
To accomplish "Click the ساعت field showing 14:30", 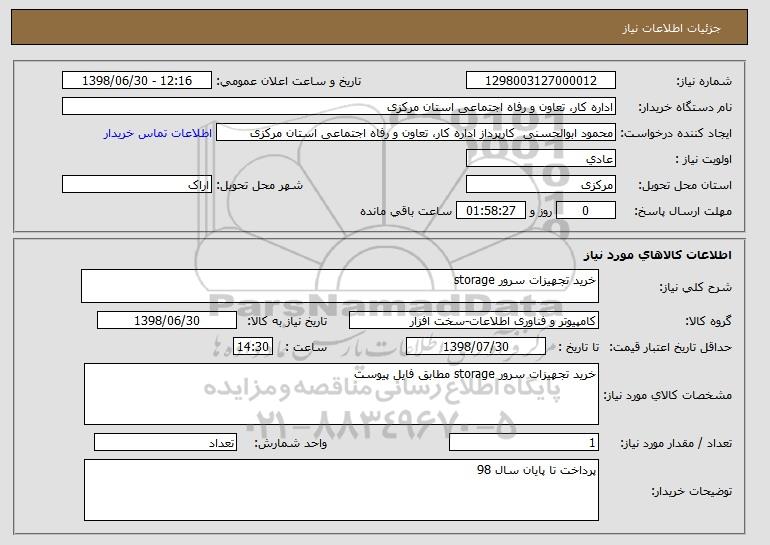I will 253,347.
